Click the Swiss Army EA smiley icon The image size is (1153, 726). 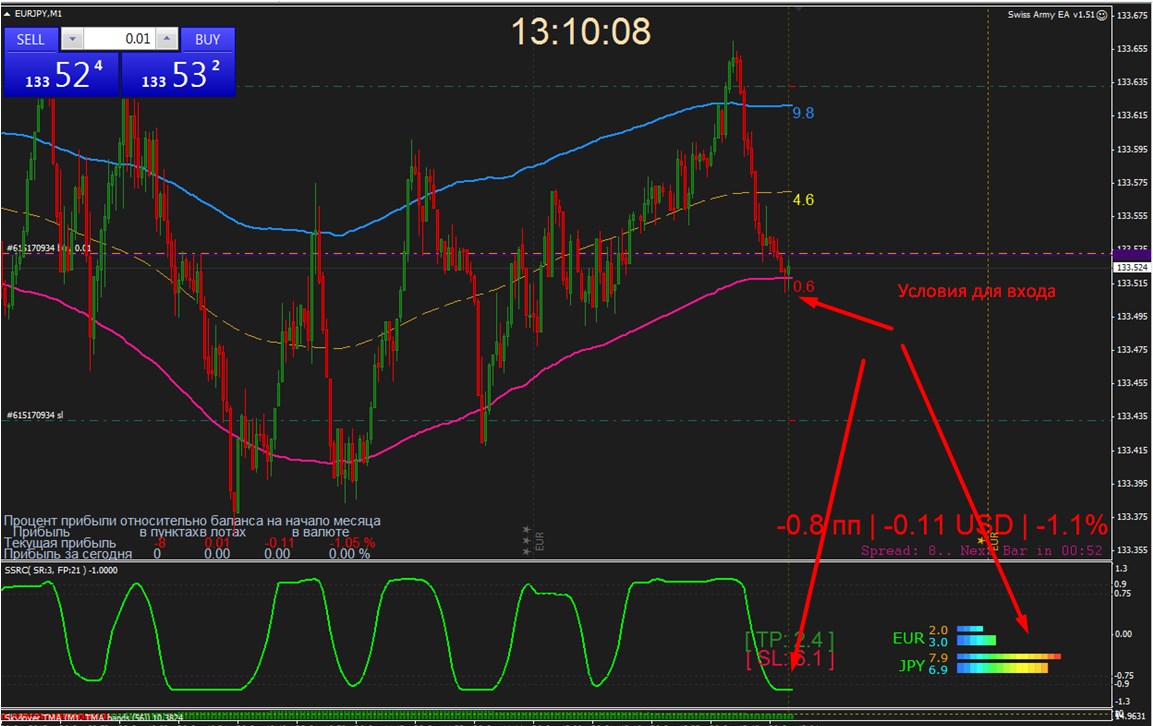click(x=1102, y=15)
